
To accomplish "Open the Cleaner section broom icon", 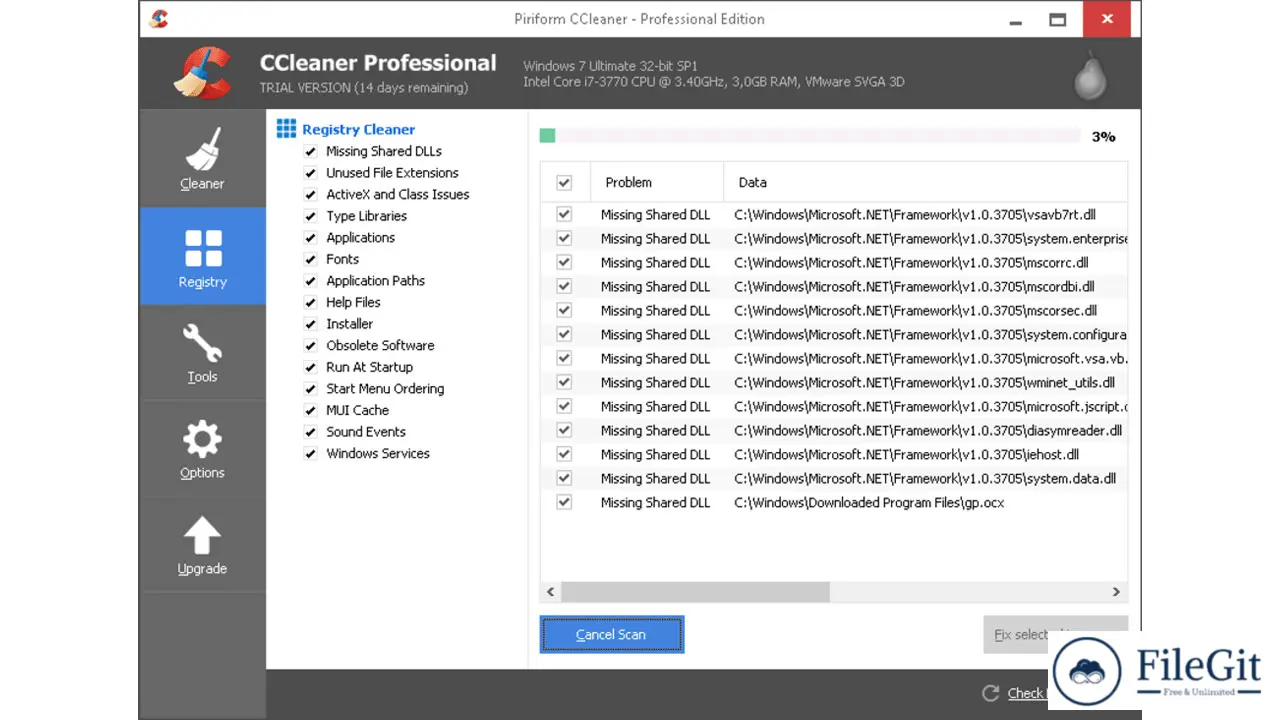I will point(202,149).
